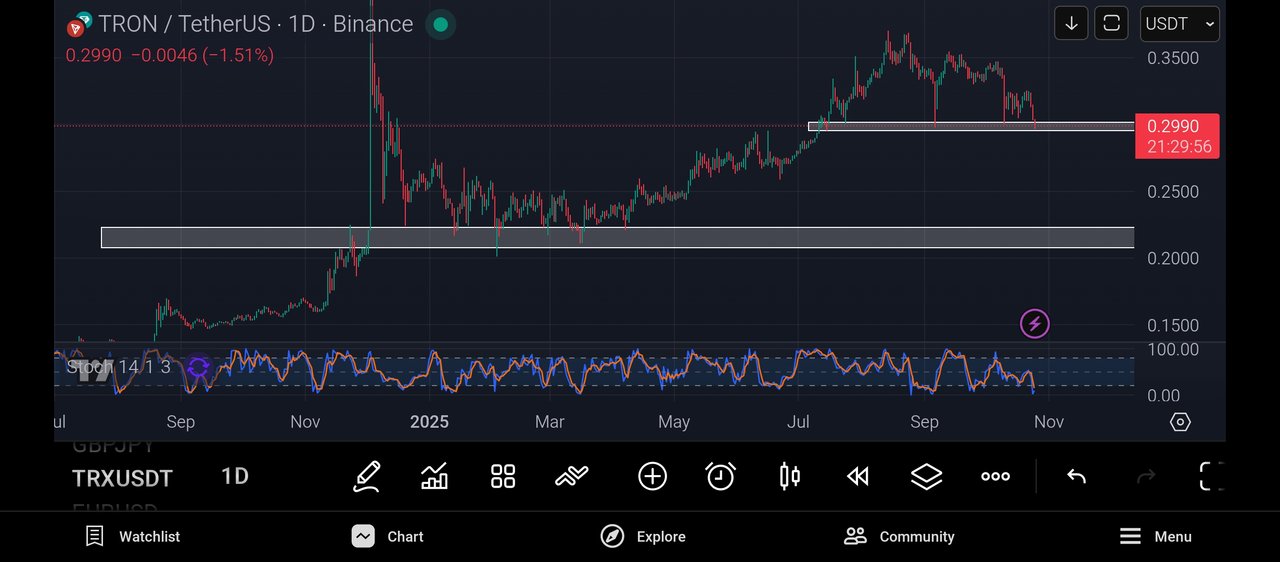This screenshot has width=1280, height=562.
Task: Open the Community tab
Action: 899,537
